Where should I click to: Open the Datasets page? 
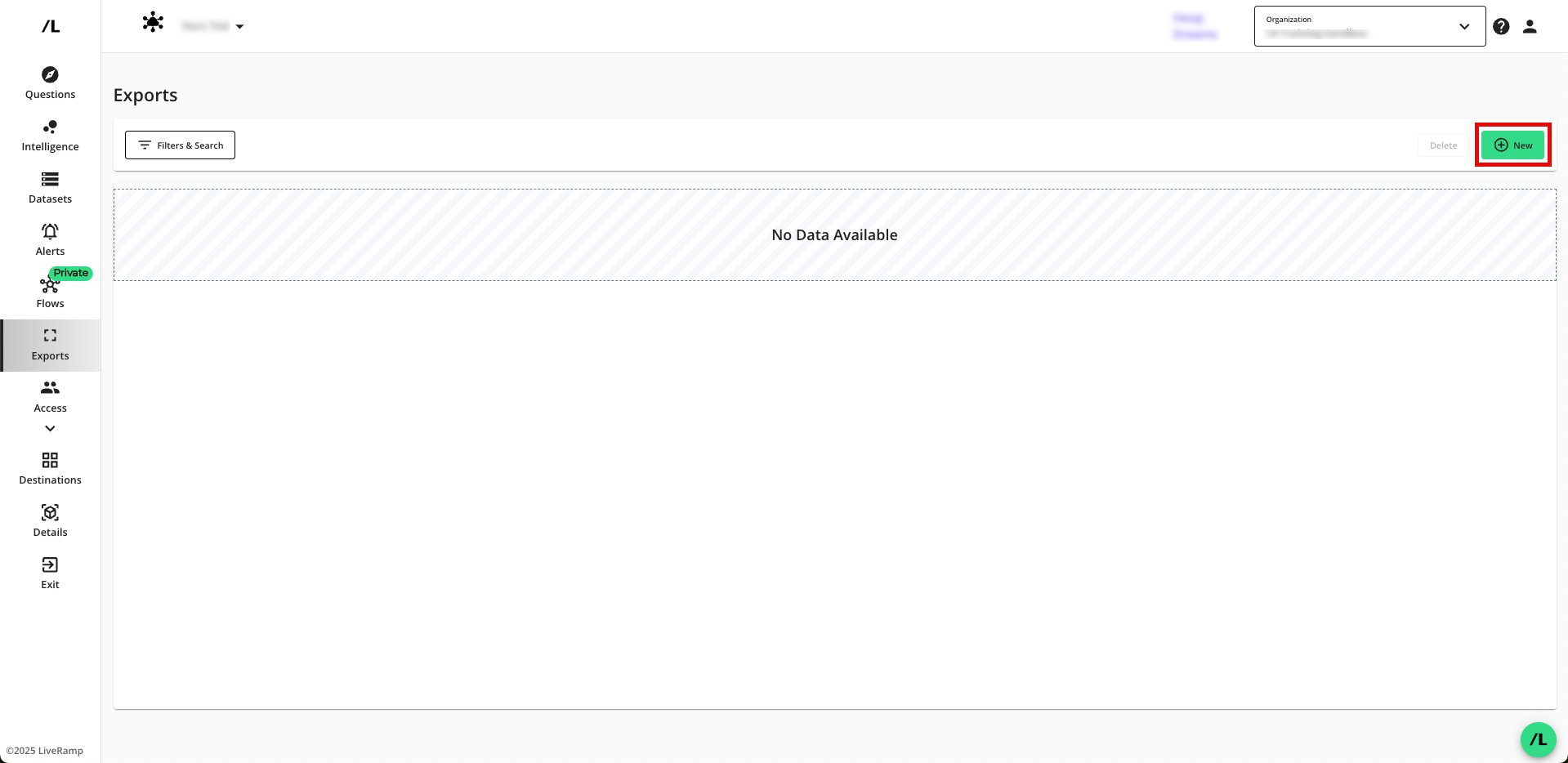[x=50, y=188]
